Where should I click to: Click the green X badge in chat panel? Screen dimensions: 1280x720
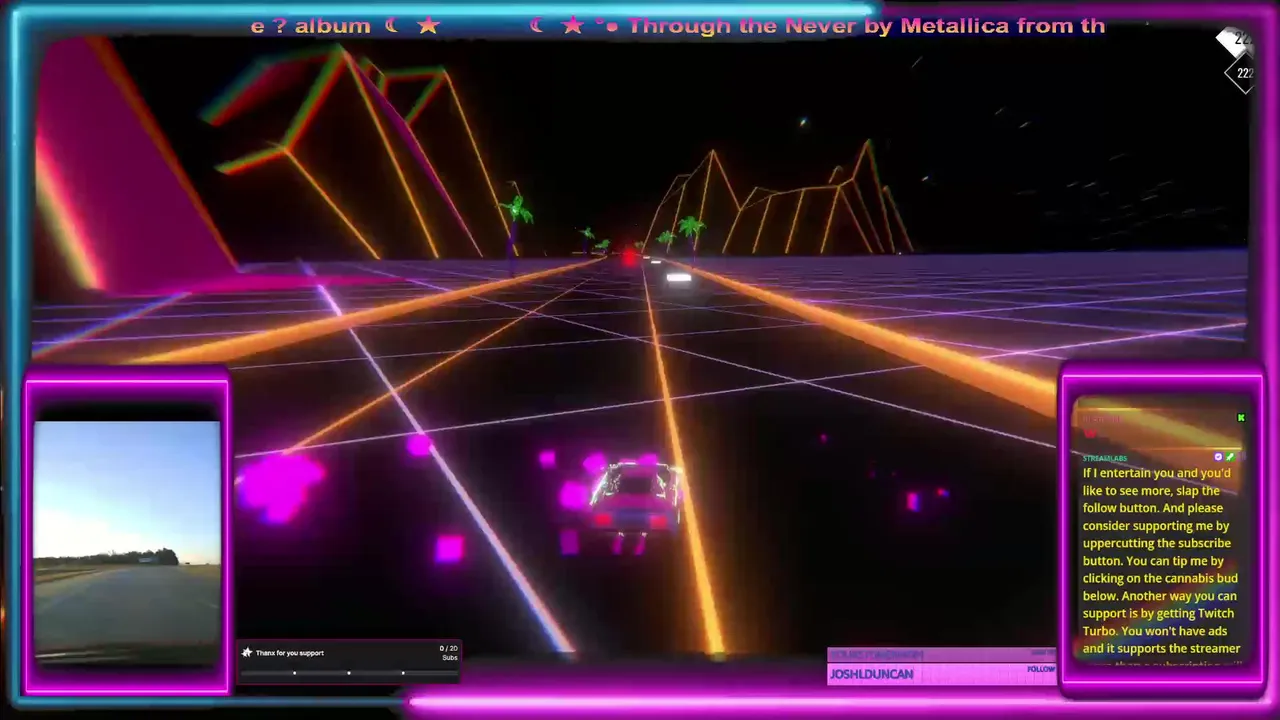tap(1241, 418)
